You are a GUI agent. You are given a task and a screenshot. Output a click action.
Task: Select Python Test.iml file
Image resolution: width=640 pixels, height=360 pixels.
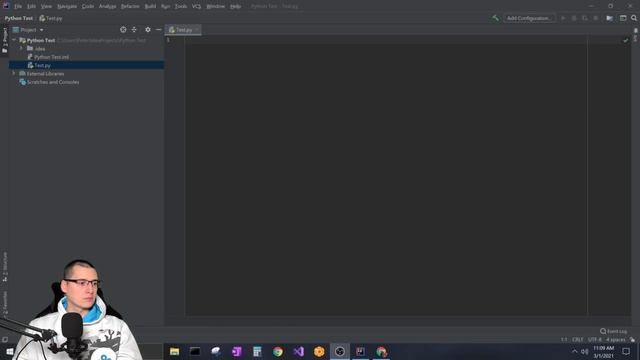pyautogui.click(x=51, y=57)
